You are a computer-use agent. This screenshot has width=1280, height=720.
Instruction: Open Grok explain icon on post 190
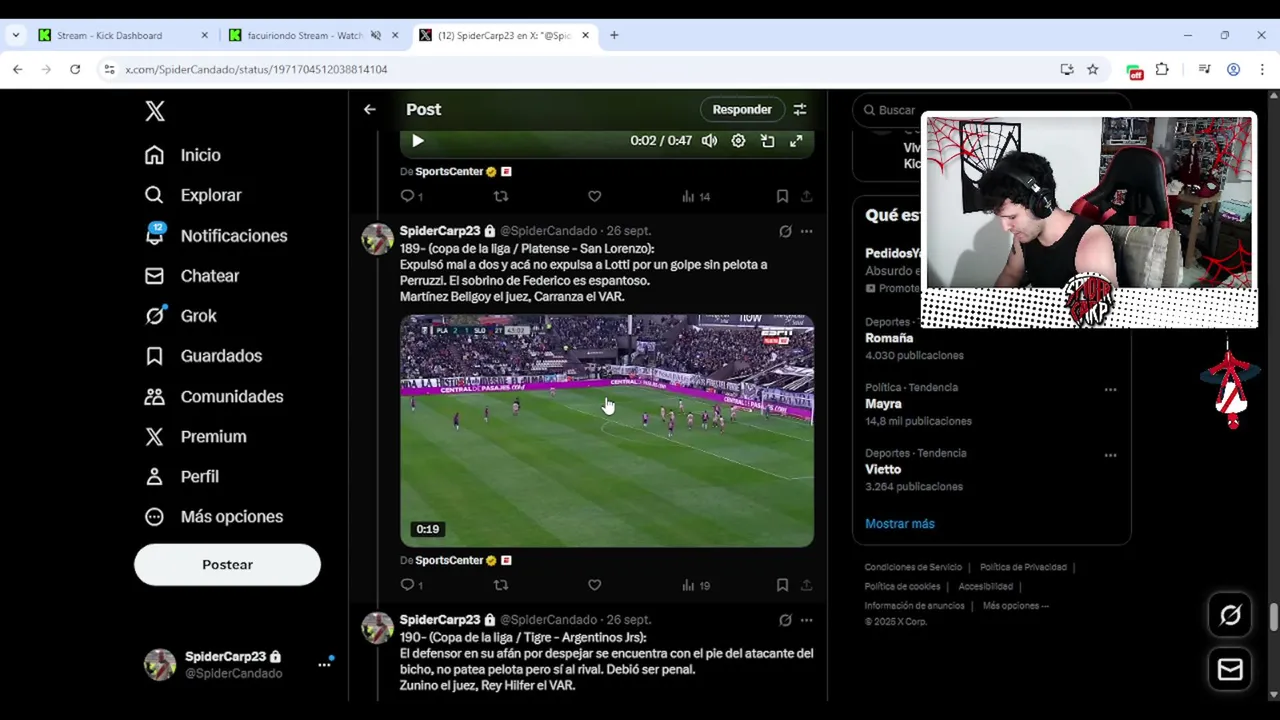785,620
